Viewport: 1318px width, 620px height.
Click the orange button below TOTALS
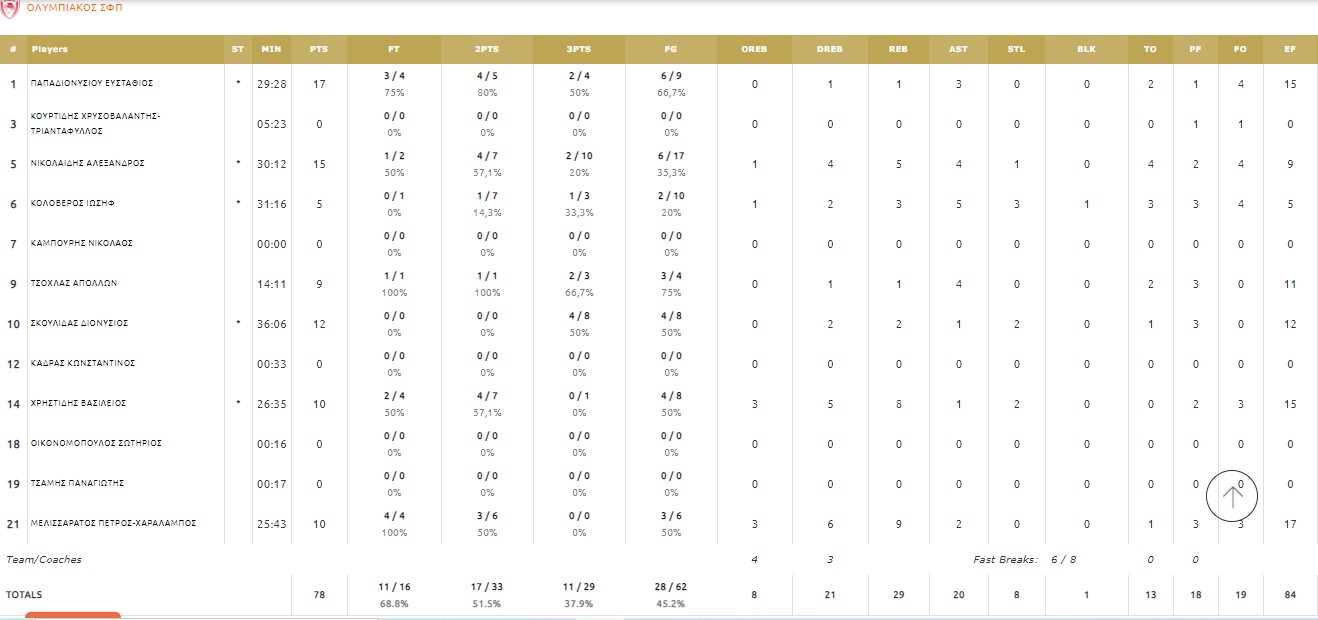[x=72, y=615]
